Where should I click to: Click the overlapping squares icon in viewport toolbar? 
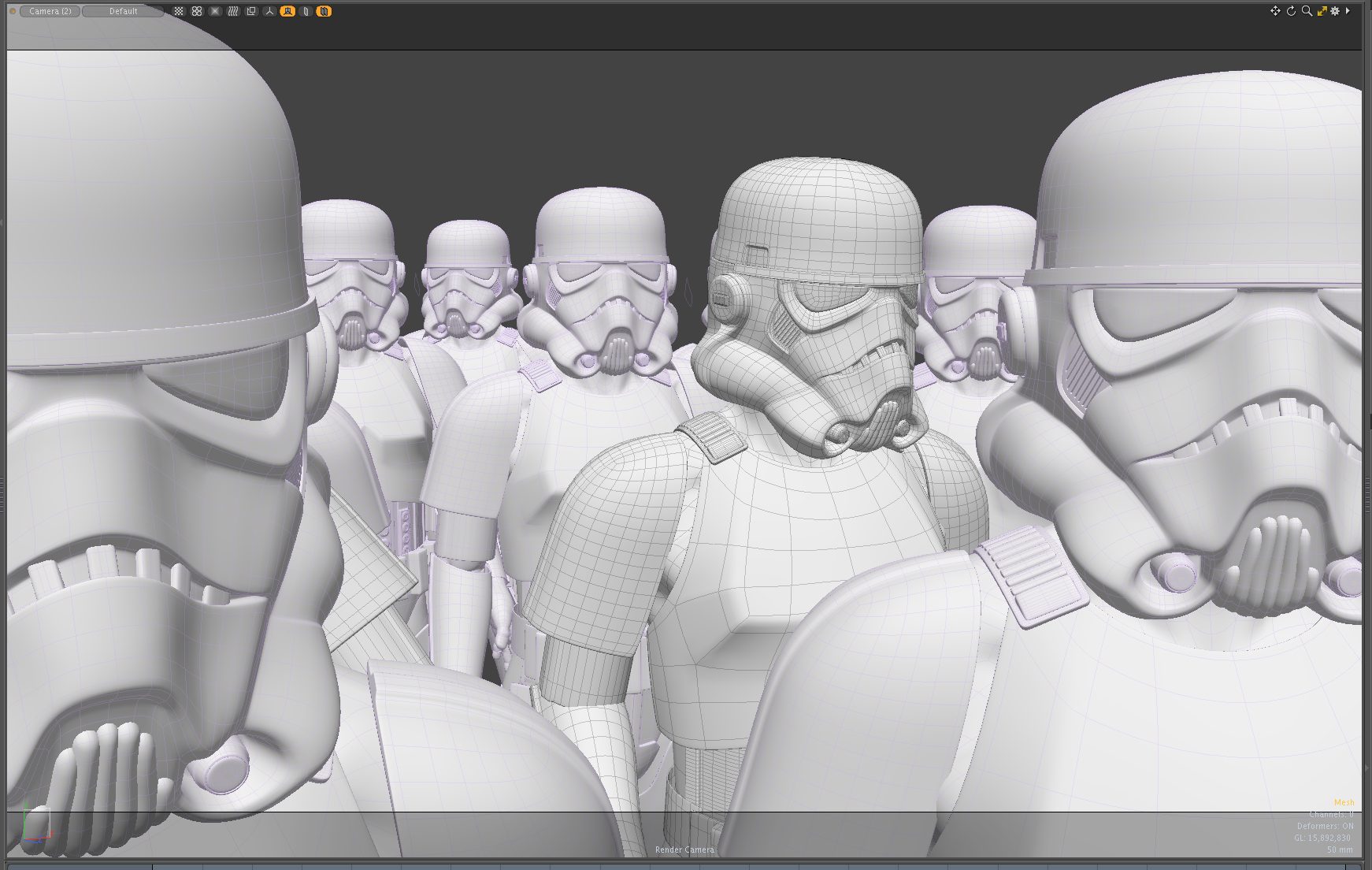tap(251, 11)
